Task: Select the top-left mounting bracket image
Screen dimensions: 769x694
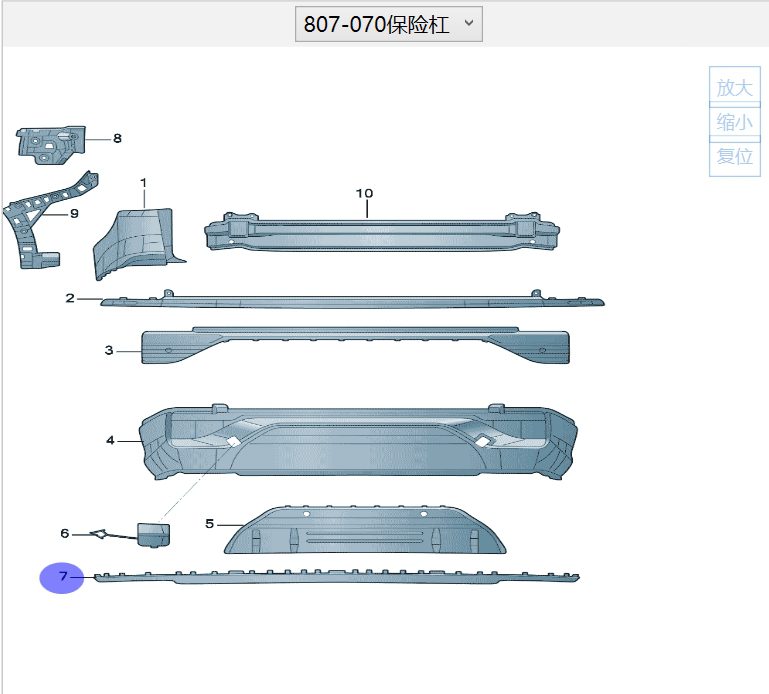Action: 50,142
